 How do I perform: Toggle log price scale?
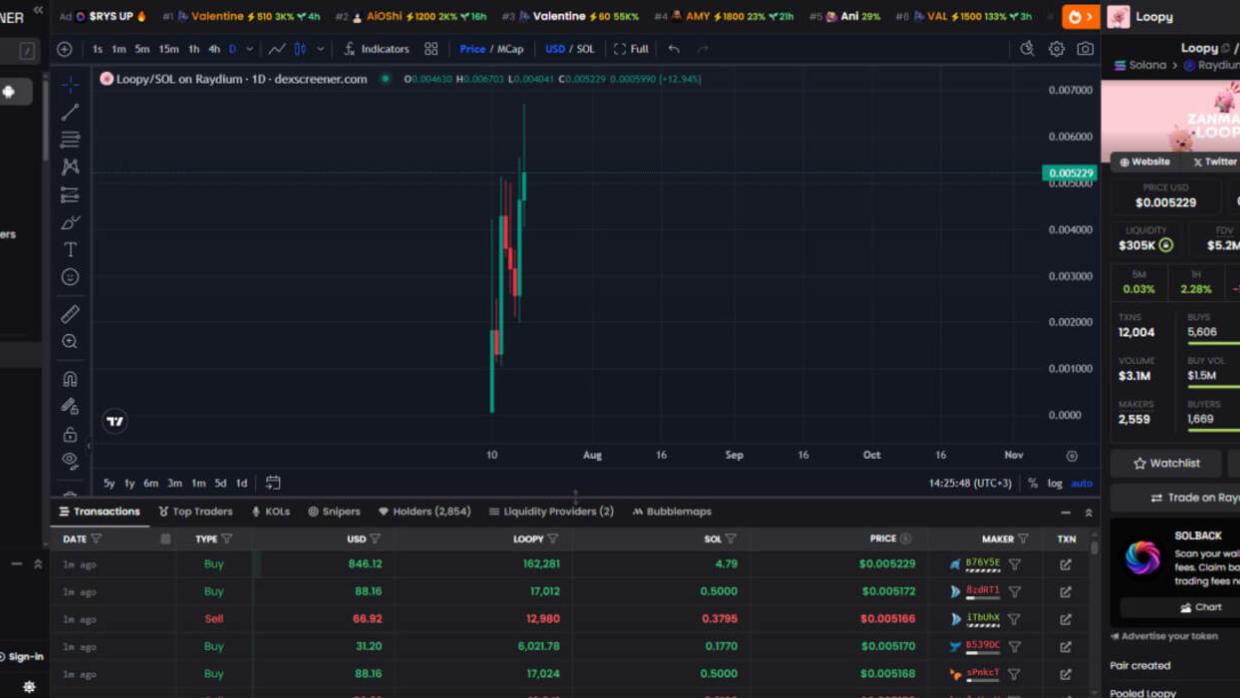pos(1054,483)
